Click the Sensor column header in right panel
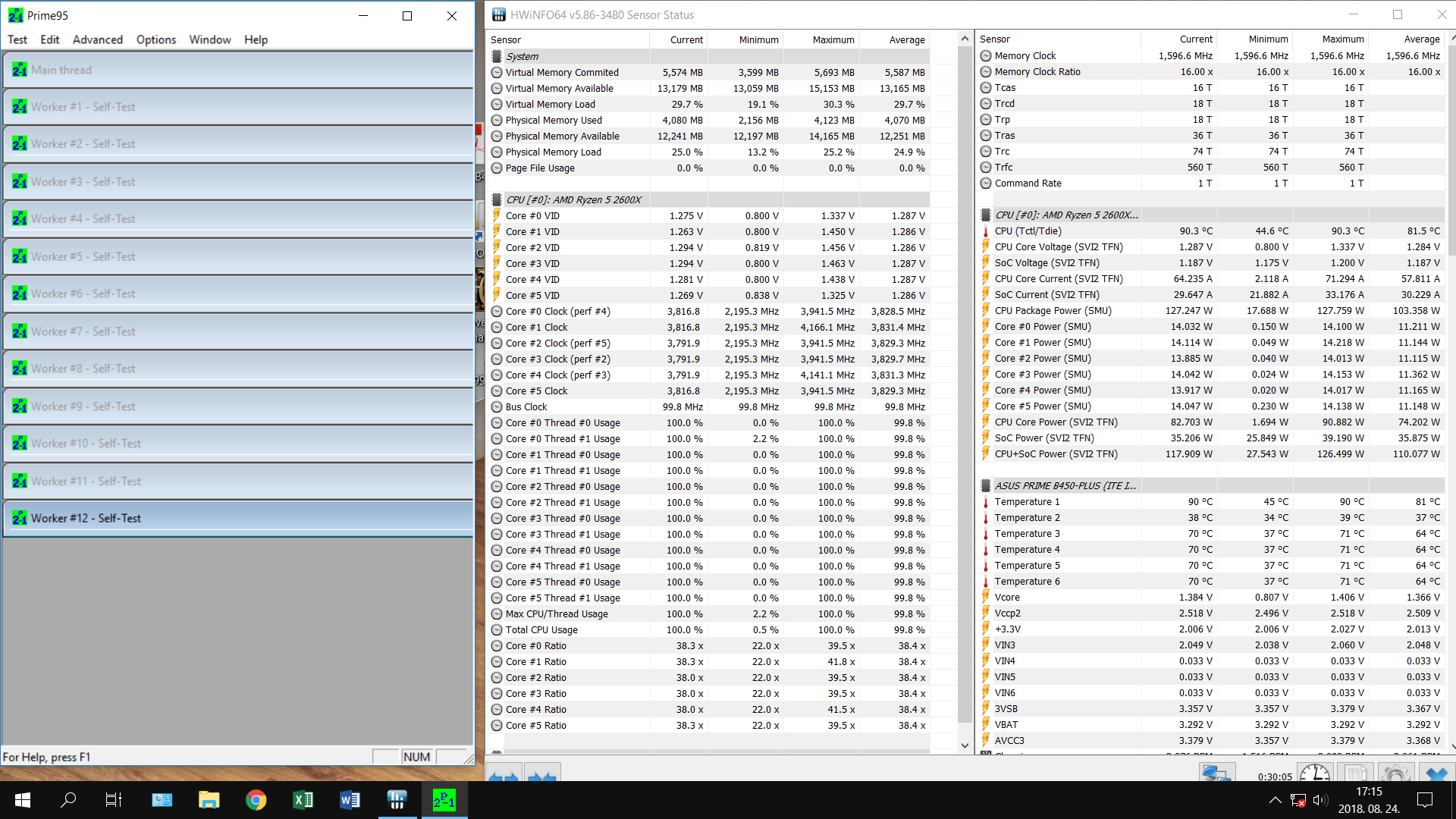The height and width of the screenshot is (819, 1456). click(1059, 39)
